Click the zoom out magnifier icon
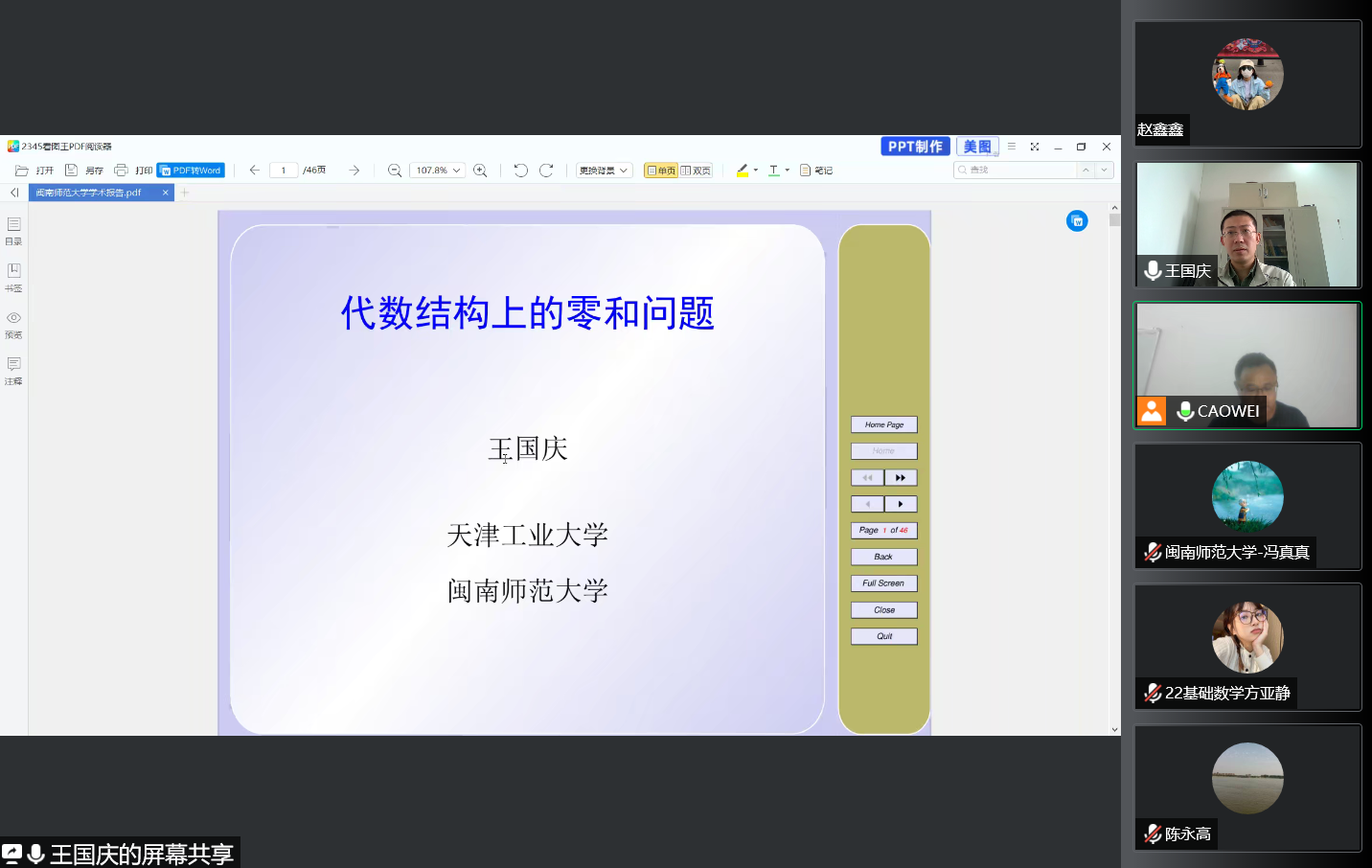 point(394,171)
